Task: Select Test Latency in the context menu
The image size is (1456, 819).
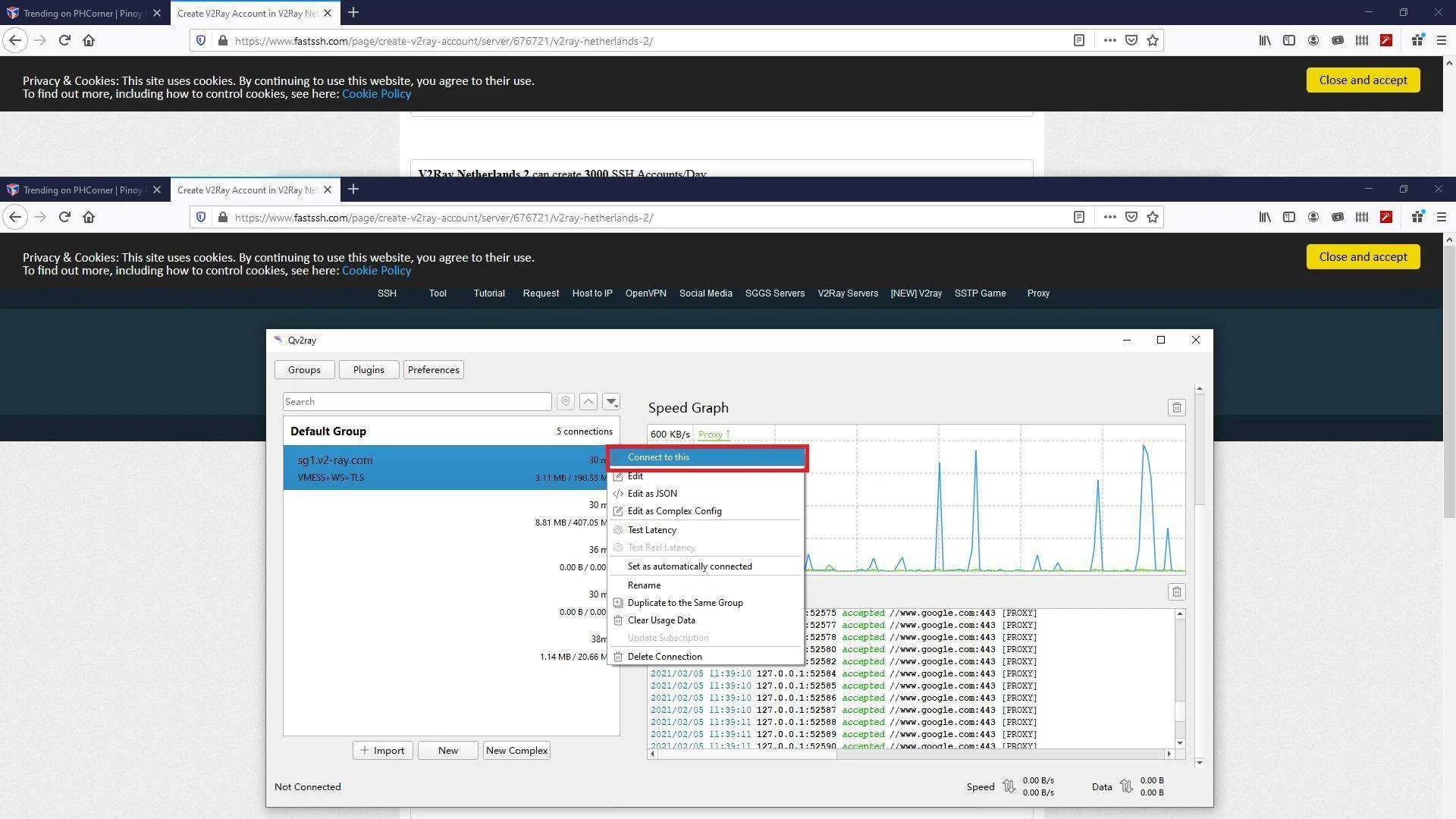Action: coord(706,530)
